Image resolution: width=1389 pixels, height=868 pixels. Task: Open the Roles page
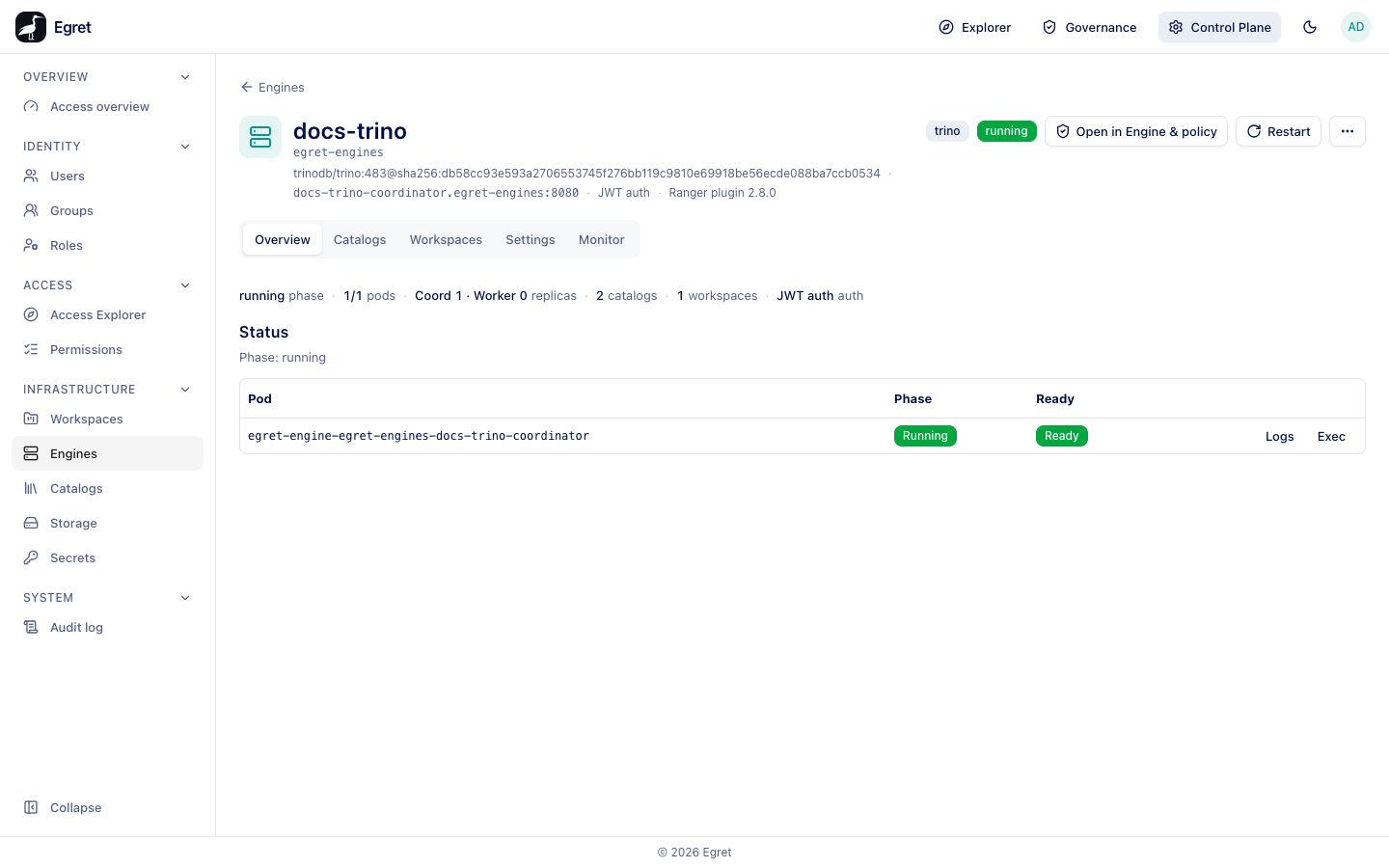pyautogui.click(x=107, y=246)
